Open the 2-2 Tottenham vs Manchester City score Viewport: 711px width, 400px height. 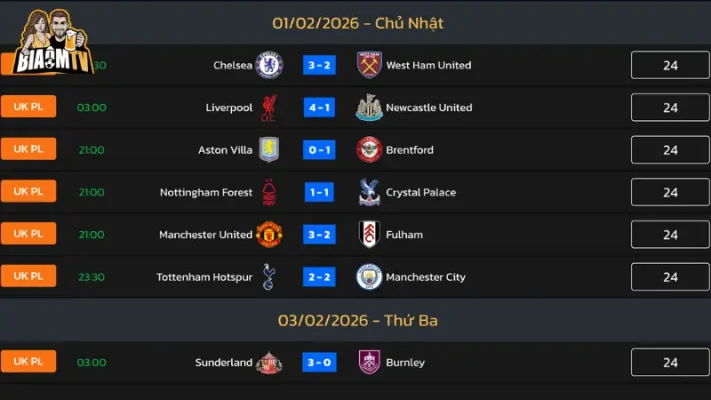(319, 277)
